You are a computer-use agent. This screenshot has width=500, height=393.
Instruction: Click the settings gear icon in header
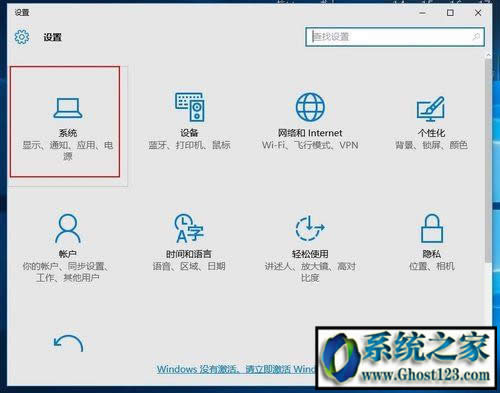pos(22,37)
